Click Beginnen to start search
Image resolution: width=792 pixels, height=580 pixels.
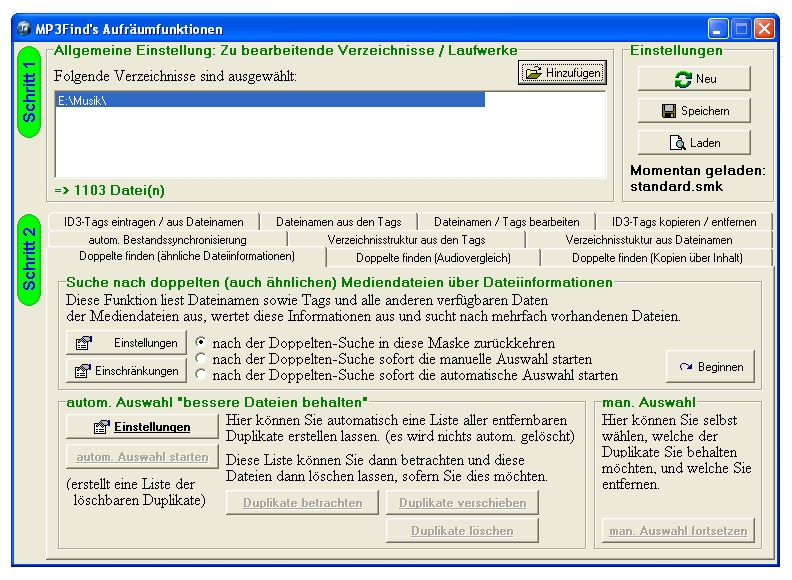pos(710,367)
